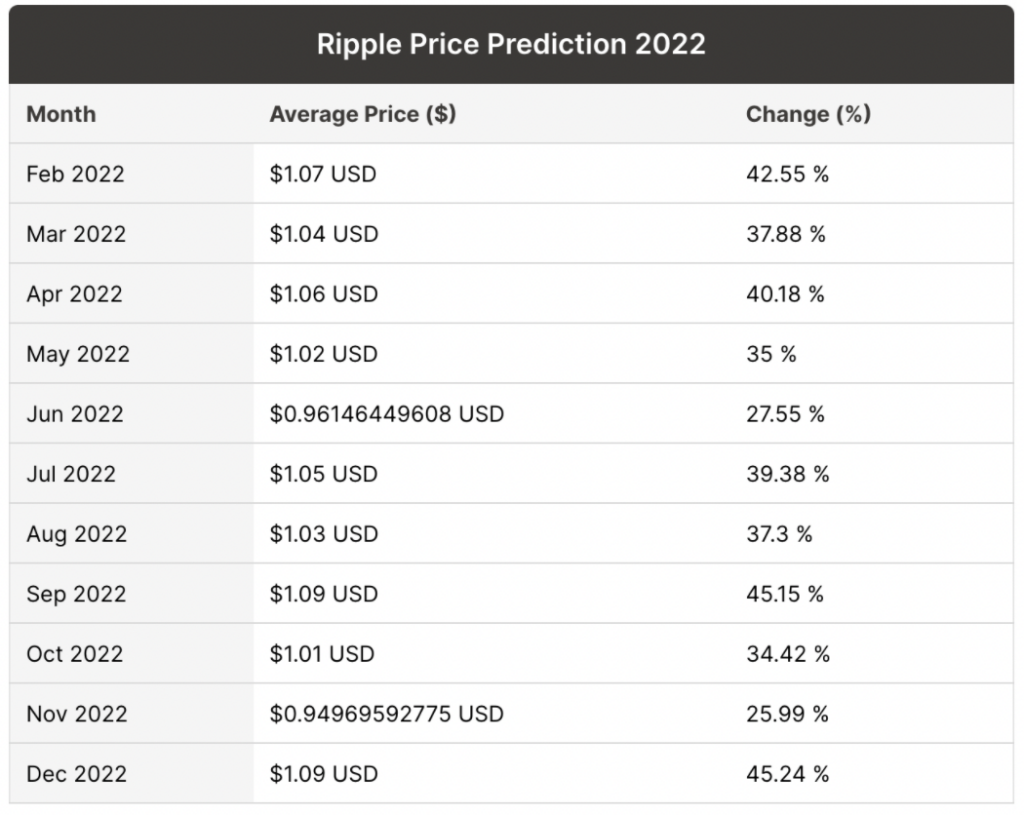Select the Feb 2022 row label
The image size is (1024, 815).
click(x=75, y=174)
